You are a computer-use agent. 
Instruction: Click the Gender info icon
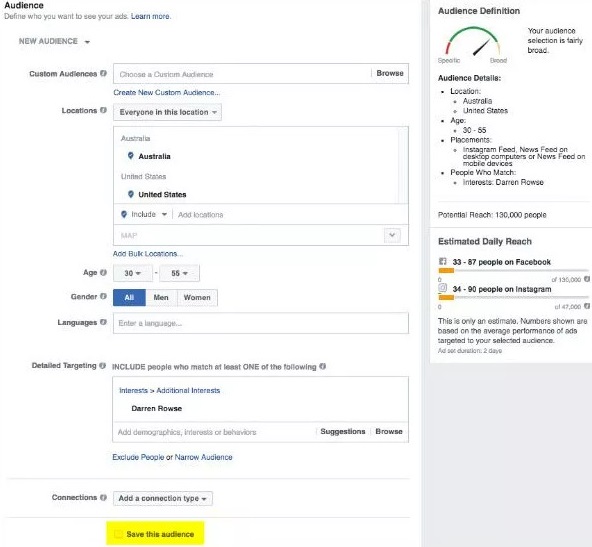pos(103,296)
